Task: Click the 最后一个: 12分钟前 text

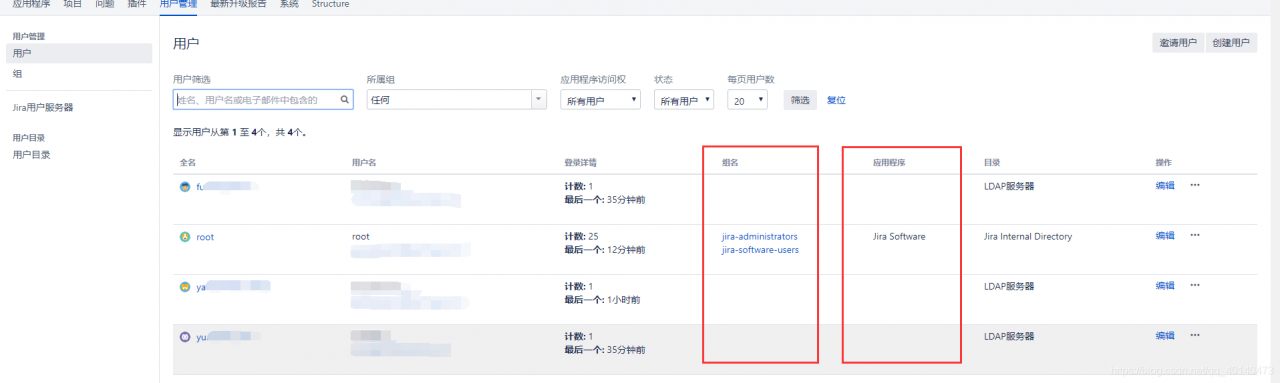Action: pos(605,250)
